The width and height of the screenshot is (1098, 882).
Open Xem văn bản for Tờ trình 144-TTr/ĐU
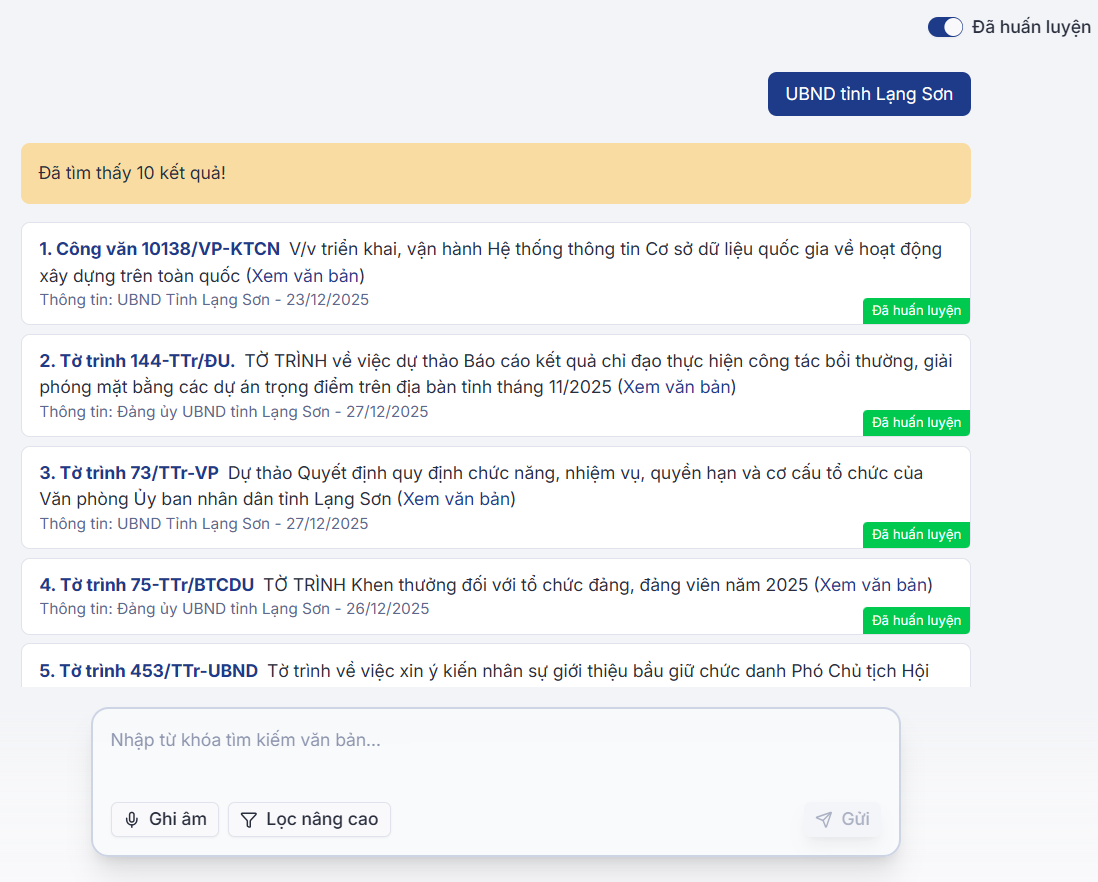point(678,387)
